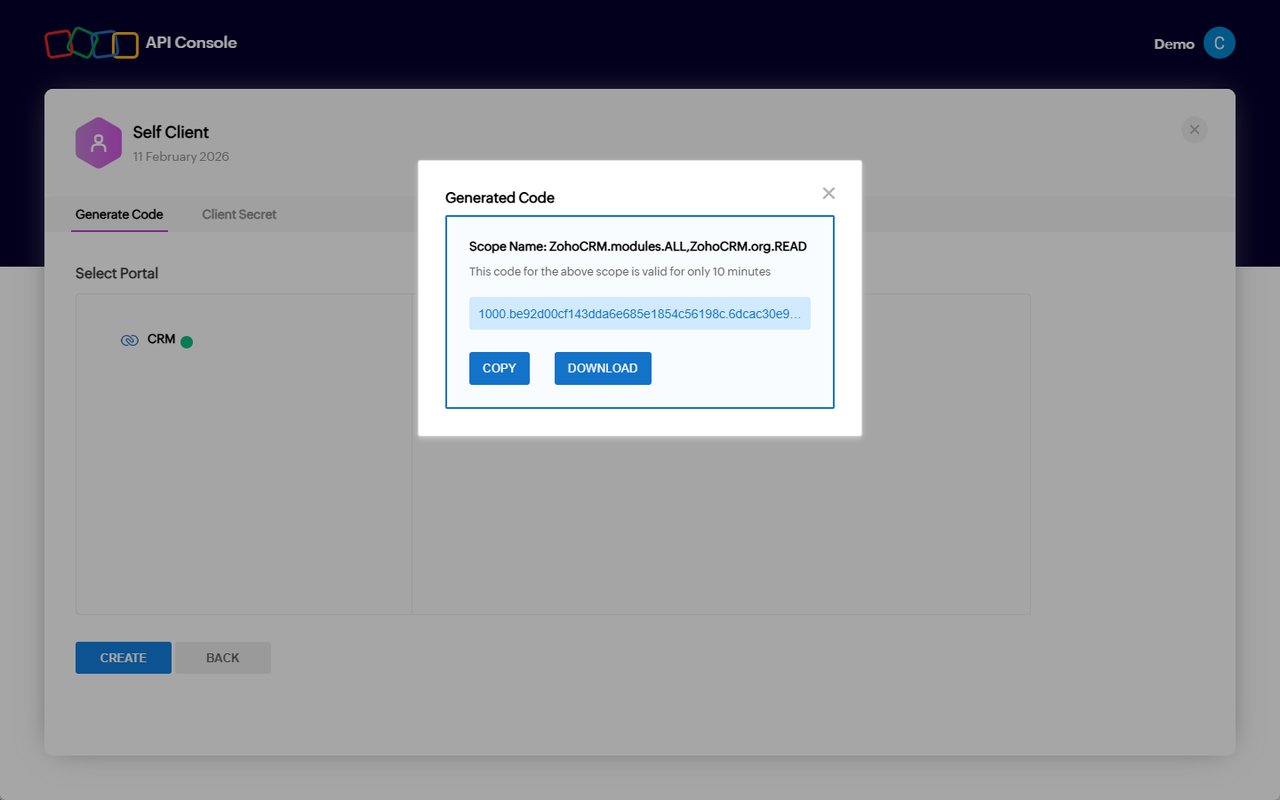Image resolution: width=1280 pixels, height=800 pixels.
Task: Go back with the BACK button
Action: (222, 658)
